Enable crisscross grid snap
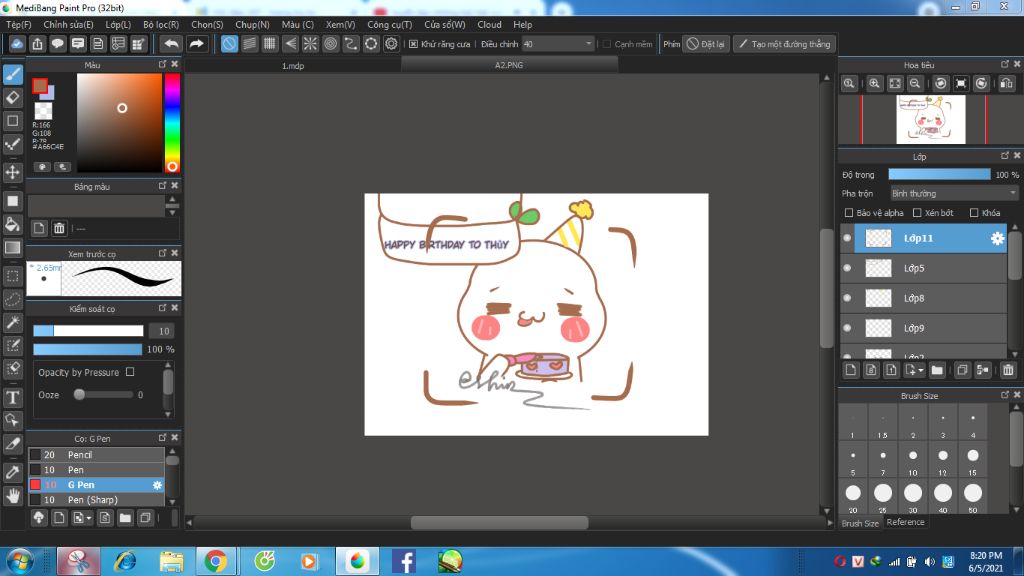Screen dimensions: 1024x576 pos(270,44)
